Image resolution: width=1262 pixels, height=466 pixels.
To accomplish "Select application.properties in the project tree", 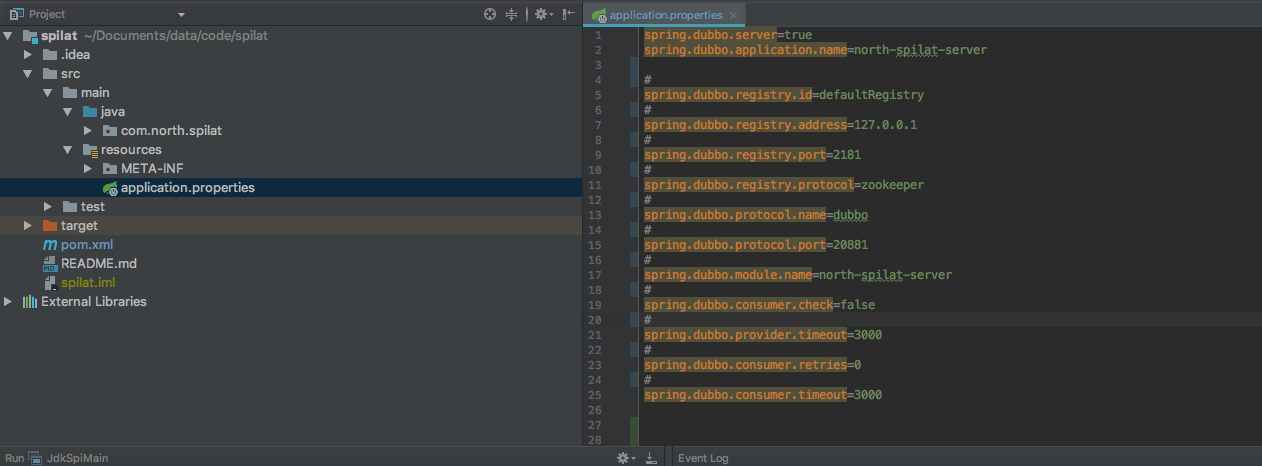I will 188,188.
